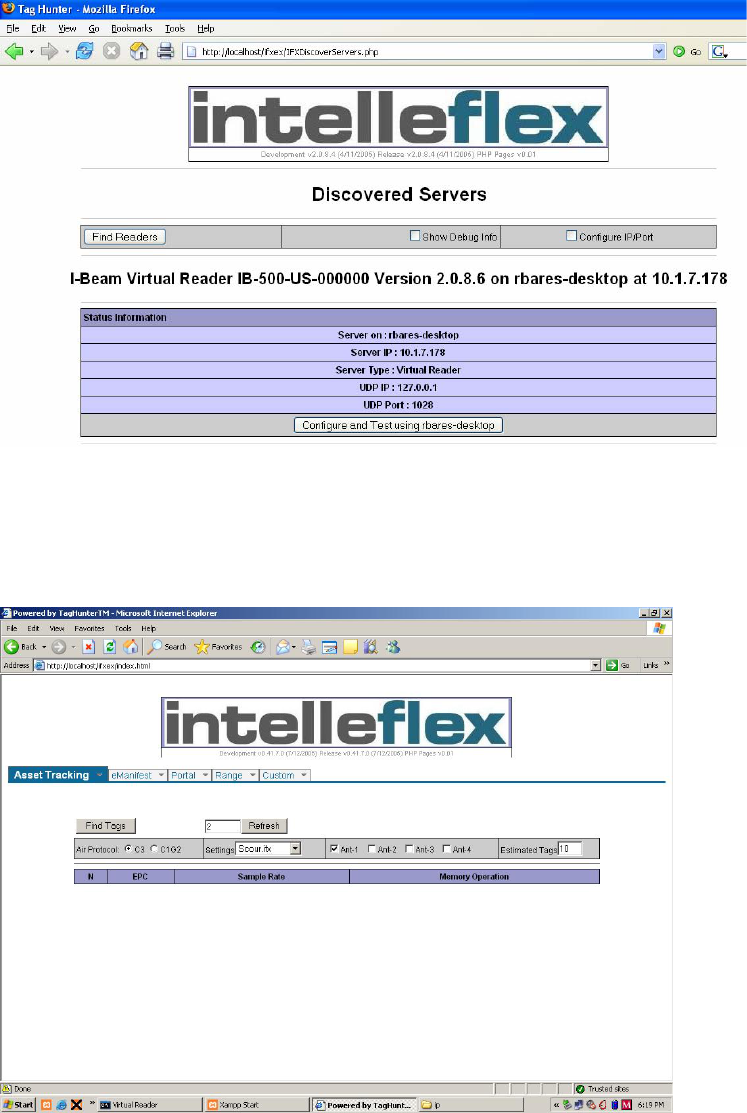
Task: Expand the eManifest menu arrow
Action: point(162,775)
